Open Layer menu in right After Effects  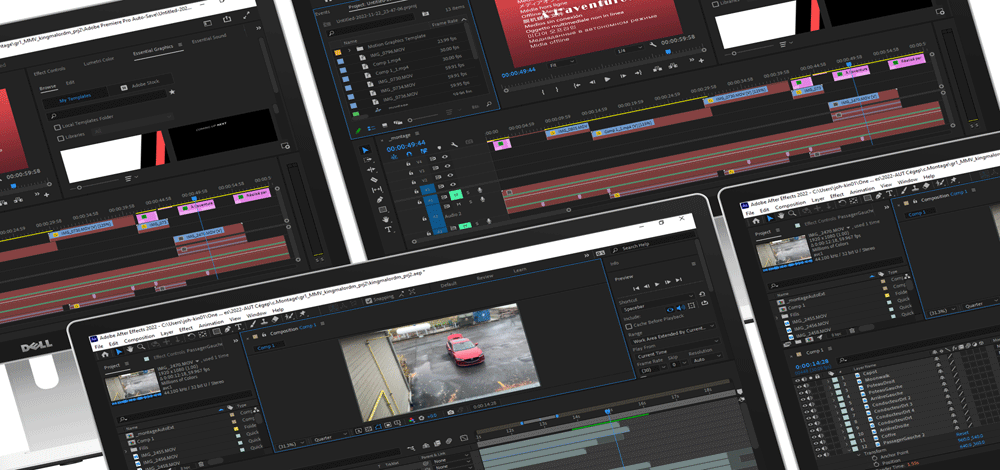(817, 199)
